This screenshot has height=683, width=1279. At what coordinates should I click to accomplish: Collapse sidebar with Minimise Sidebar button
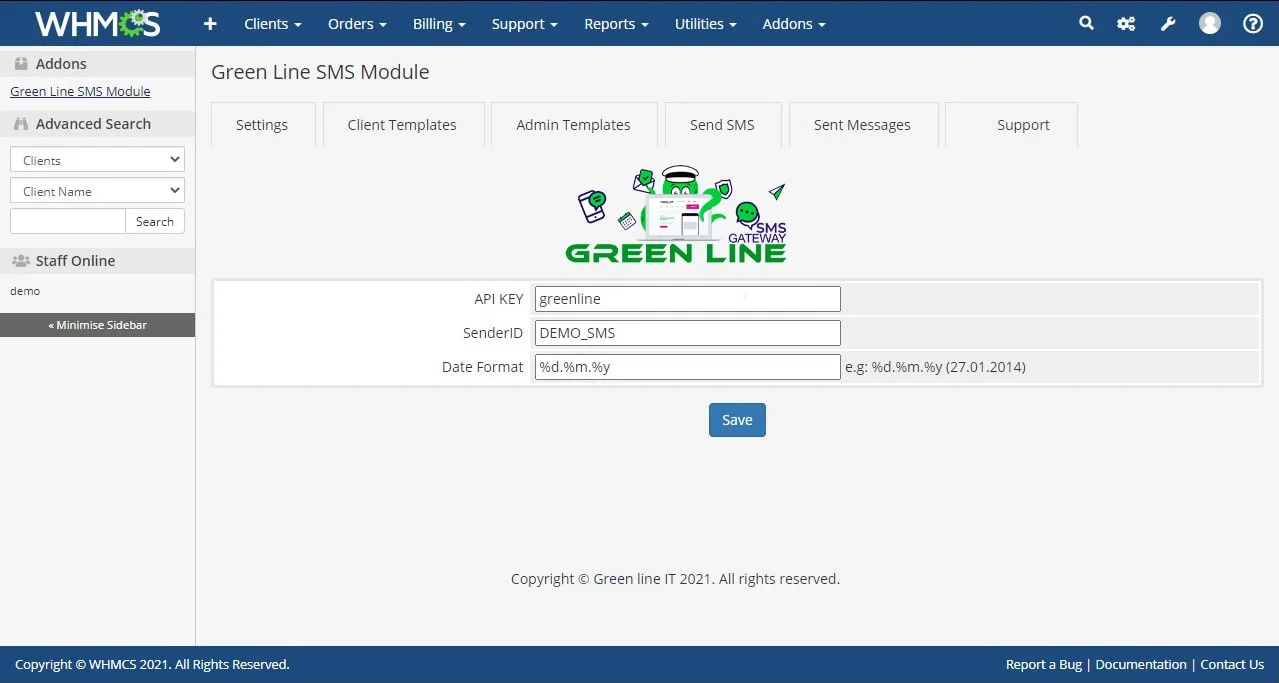click(x=97, y=325)
